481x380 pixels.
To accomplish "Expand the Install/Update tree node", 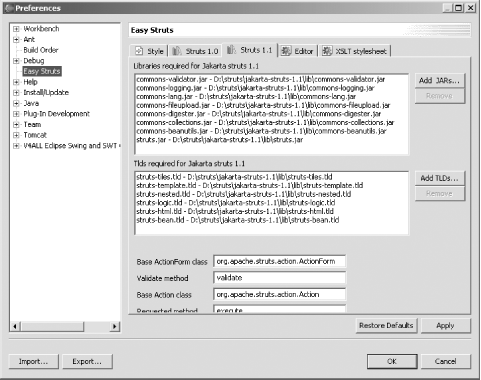I will (16, 93).
